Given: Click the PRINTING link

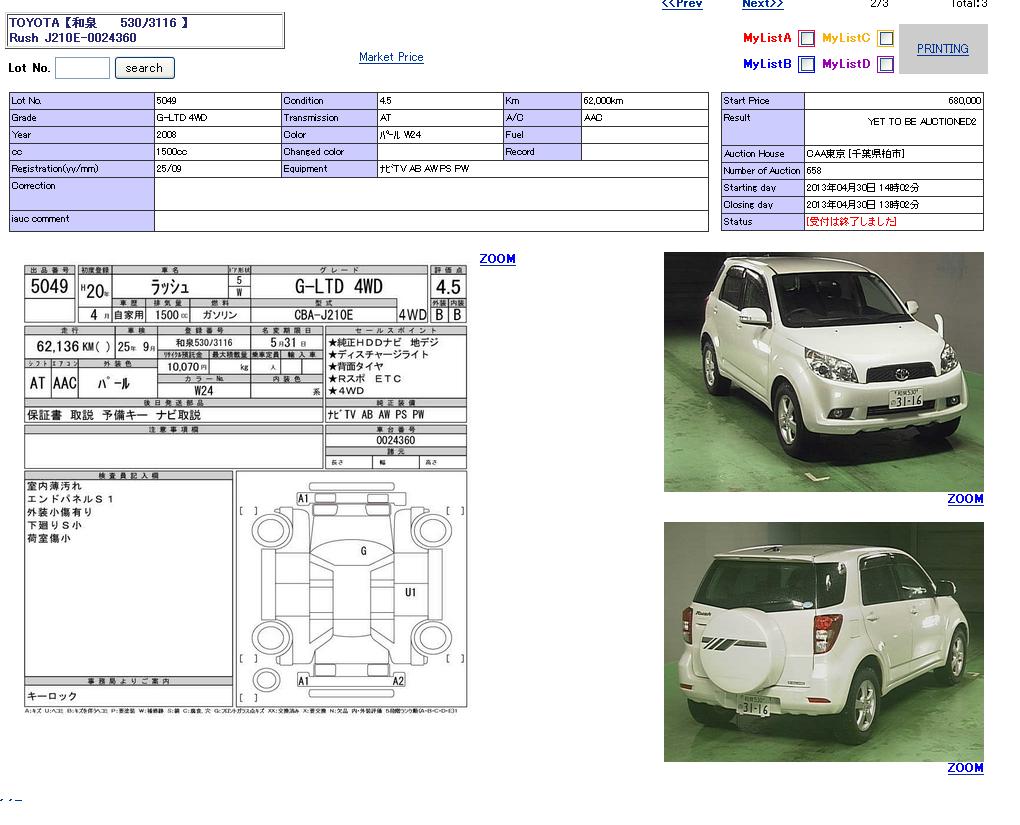Looking at the screenshot, I should point(942,48).
